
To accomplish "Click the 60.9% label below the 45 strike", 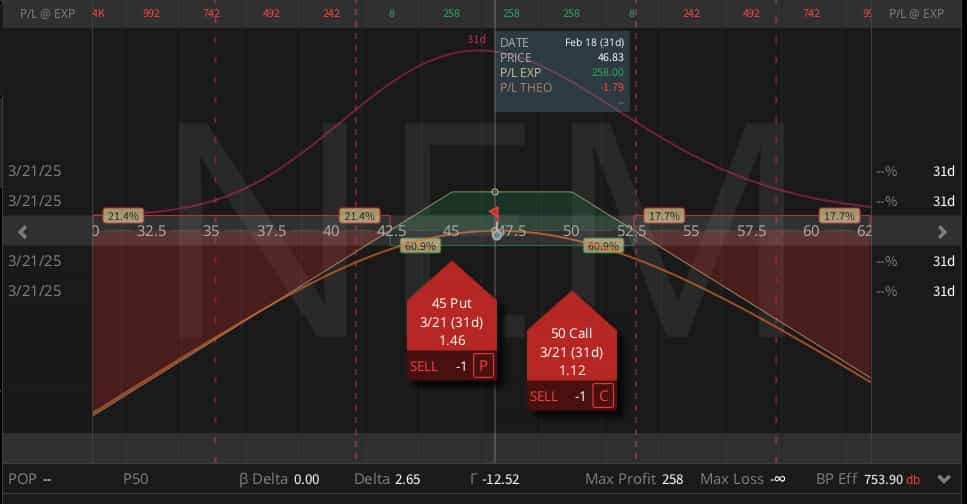I will [419, 246].
